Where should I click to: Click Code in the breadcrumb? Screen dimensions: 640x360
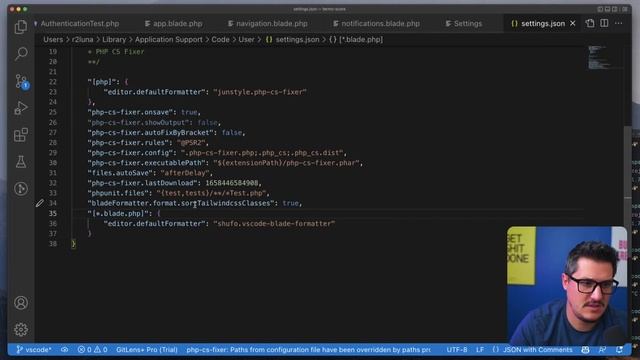(x=220, y=40)
